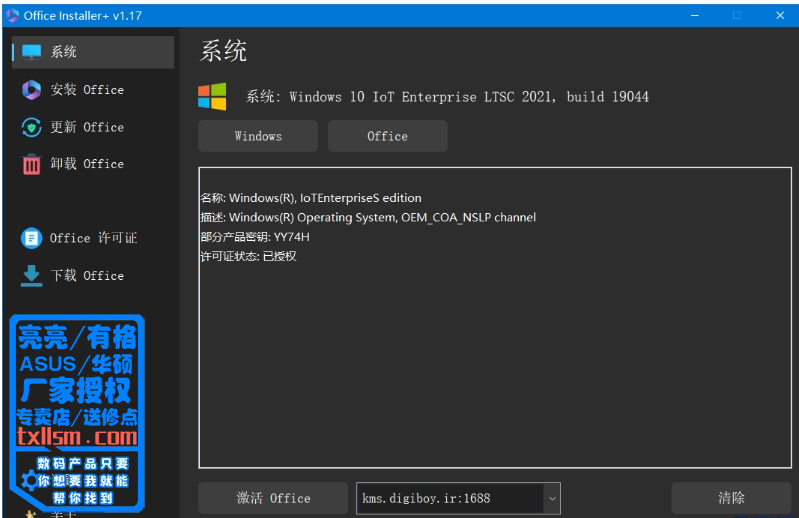Switch to 更新 Office page
This screenshot has width=799, height=518.
(93, 127)
